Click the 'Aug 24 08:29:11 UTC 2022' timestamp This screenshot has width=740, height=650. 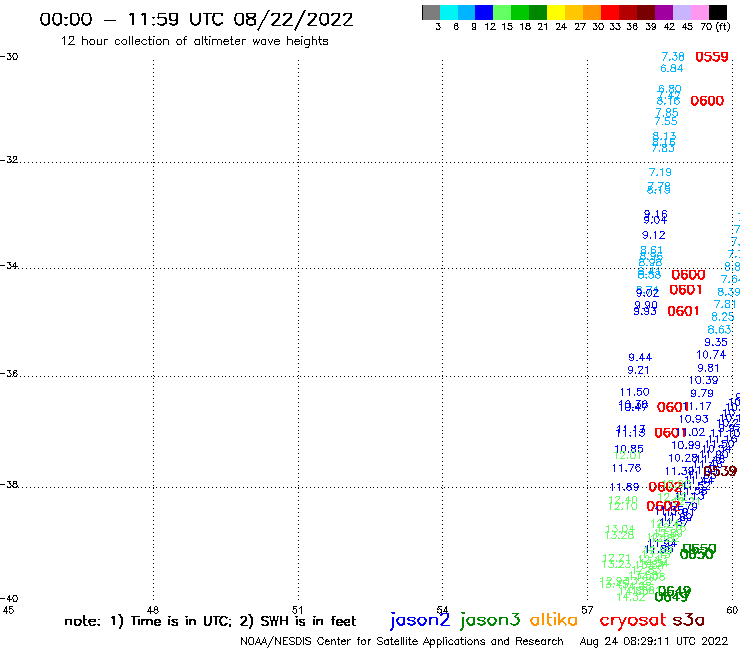tap(654, 641)
